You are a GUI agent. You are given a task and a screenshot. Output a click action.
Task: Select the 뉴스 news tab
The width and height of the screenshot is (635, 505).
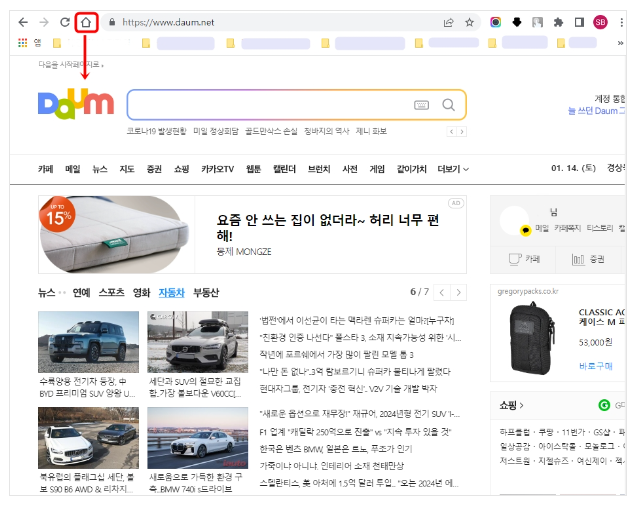pos(47,292)
